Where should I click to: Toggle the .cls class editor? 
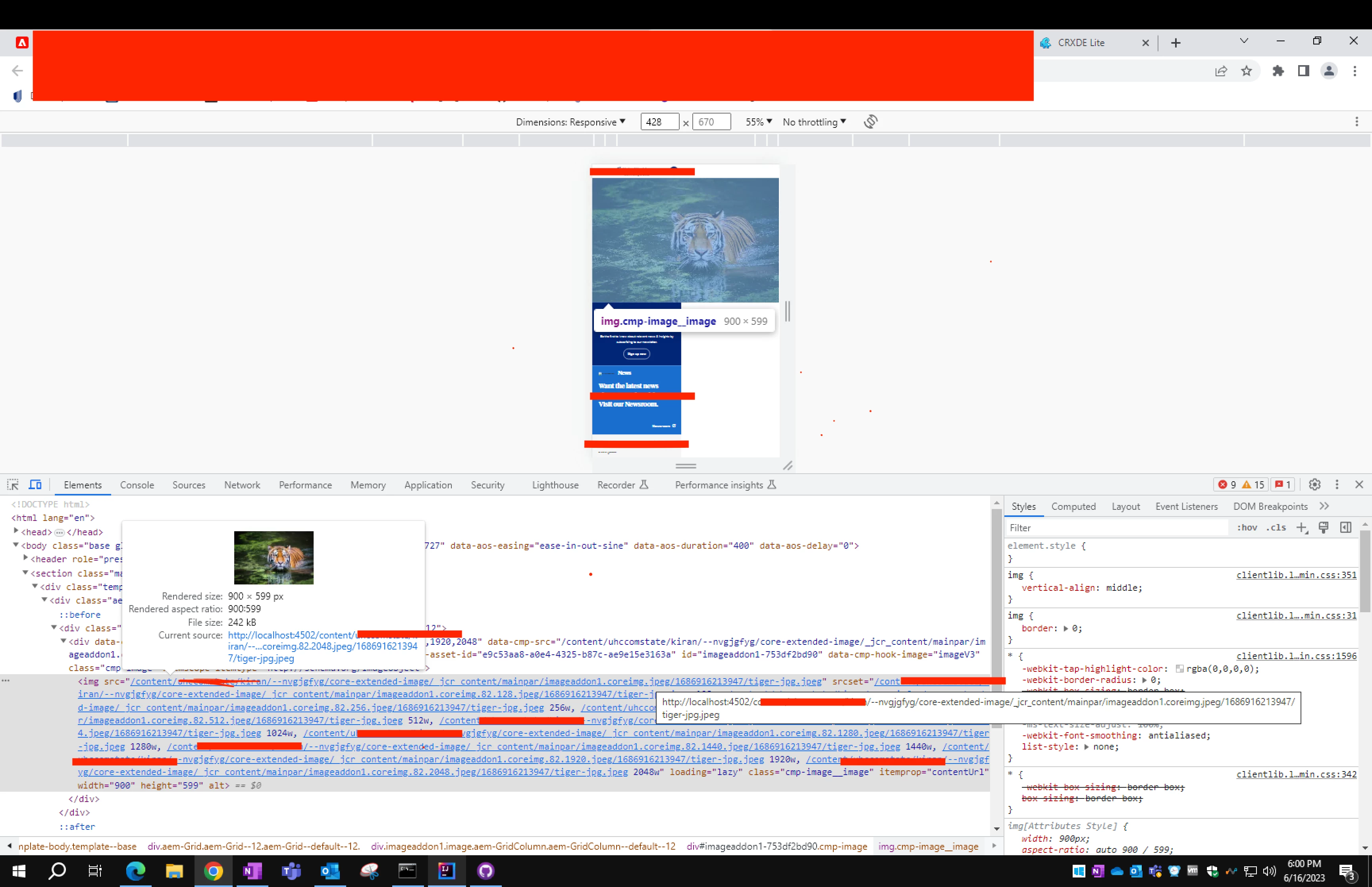[1276, 528]
